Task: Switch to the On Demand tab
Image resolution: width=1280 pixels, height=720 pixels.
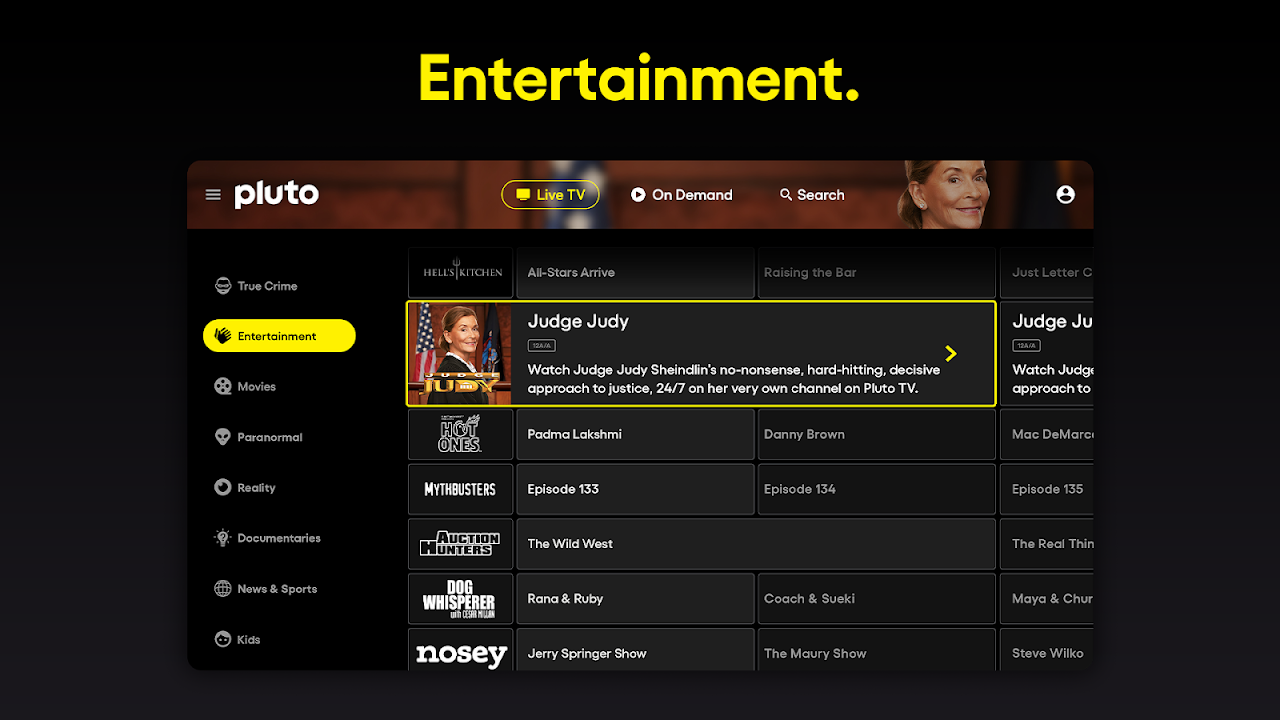Action: (x=681, y=195)
